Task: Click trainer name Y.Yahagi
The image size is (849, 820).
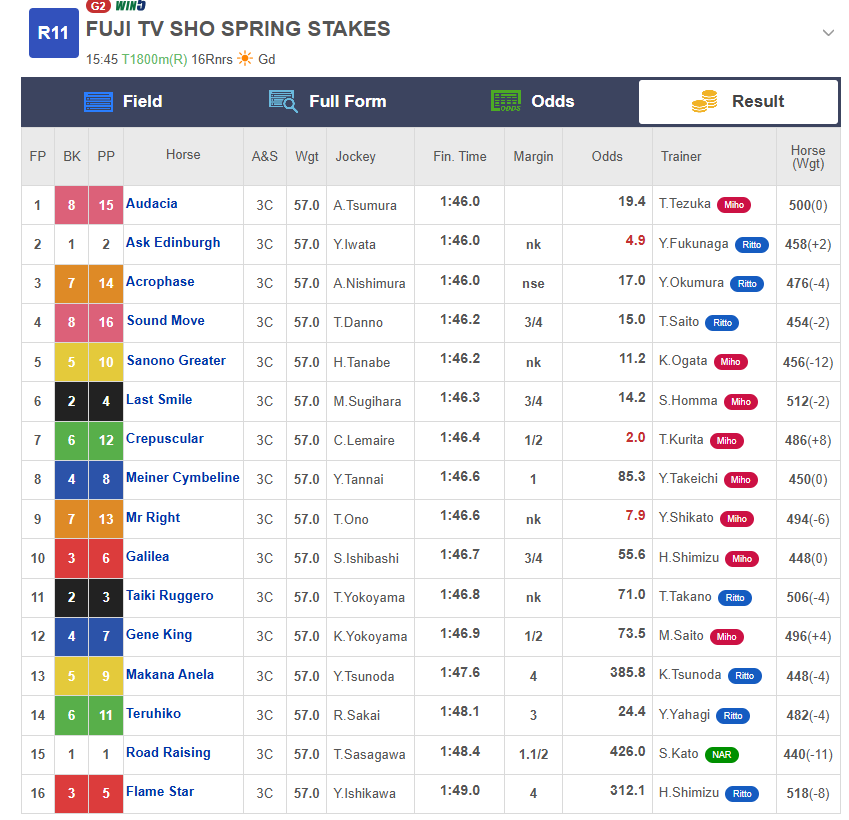Action: (x=684, y=715)
